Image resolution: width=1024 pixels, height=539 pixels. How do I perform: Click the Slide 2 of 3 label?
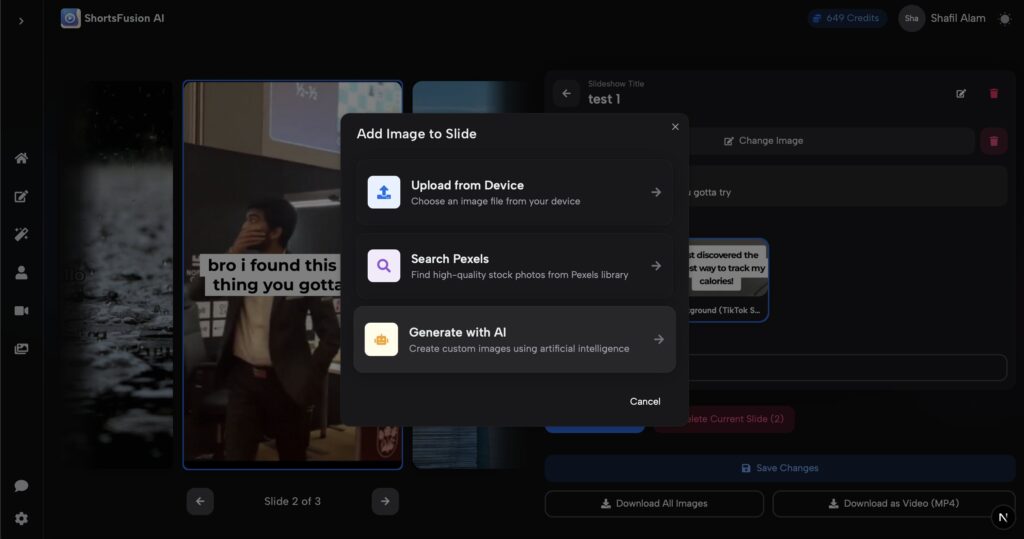click(293, 501)
